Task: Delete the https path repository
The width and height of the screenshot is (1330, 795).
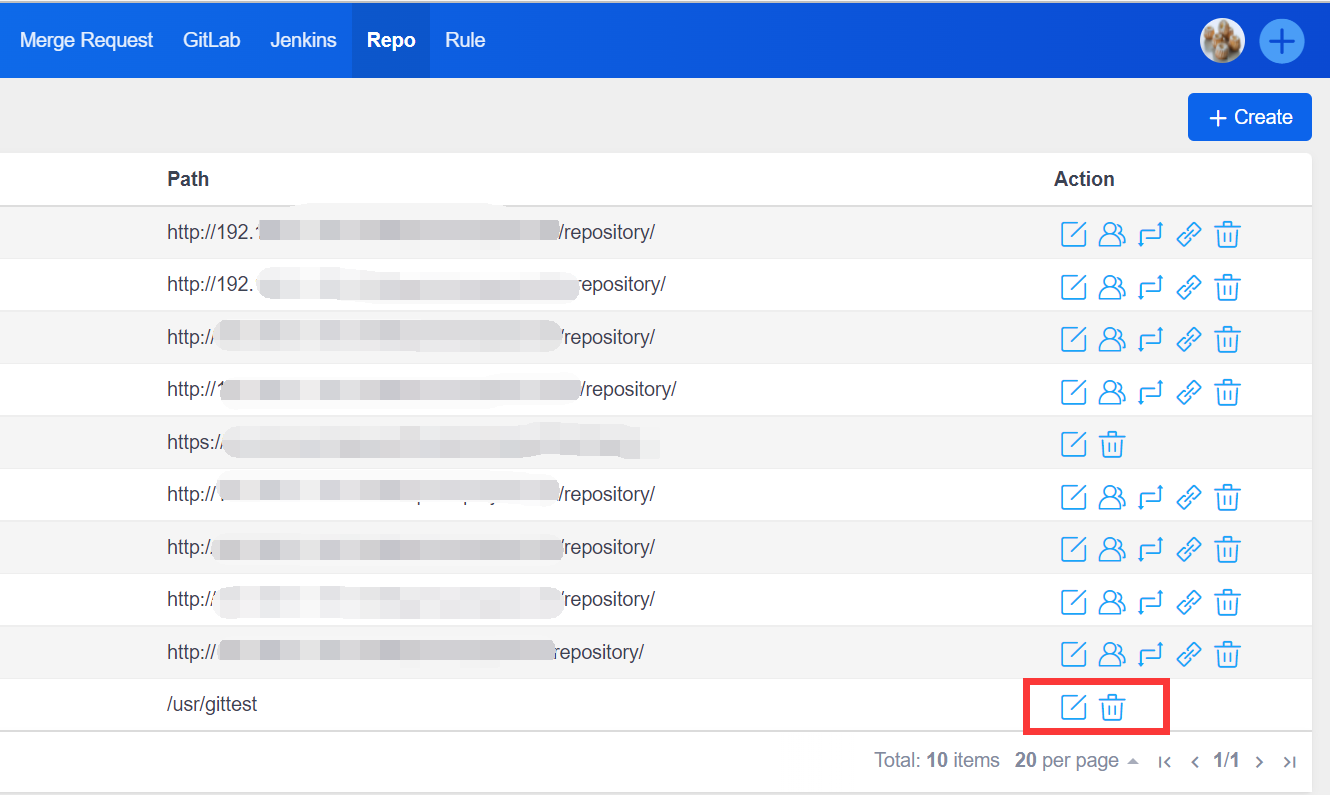Action: (1112, 443)
